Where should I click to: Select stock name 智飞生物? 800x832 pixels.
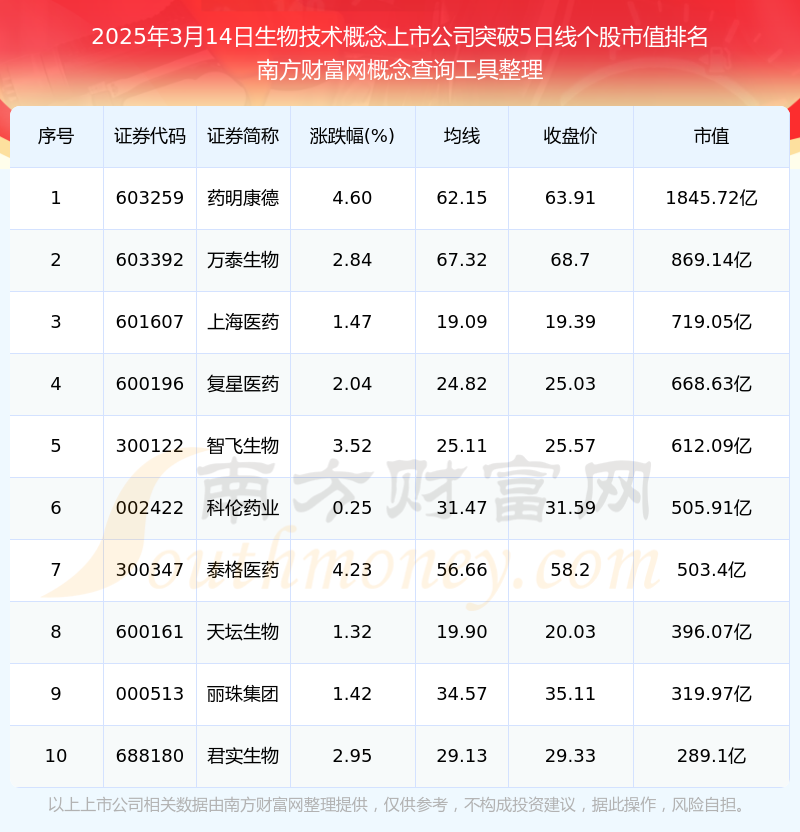(243, 446)
